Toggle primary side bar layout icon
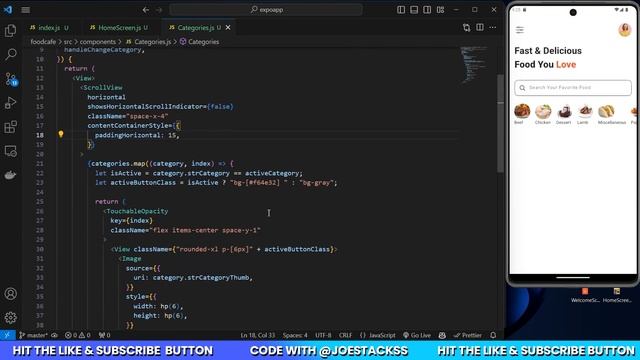Screen dimensions: 640x360 pyautogui.click(x=401, y=9)
